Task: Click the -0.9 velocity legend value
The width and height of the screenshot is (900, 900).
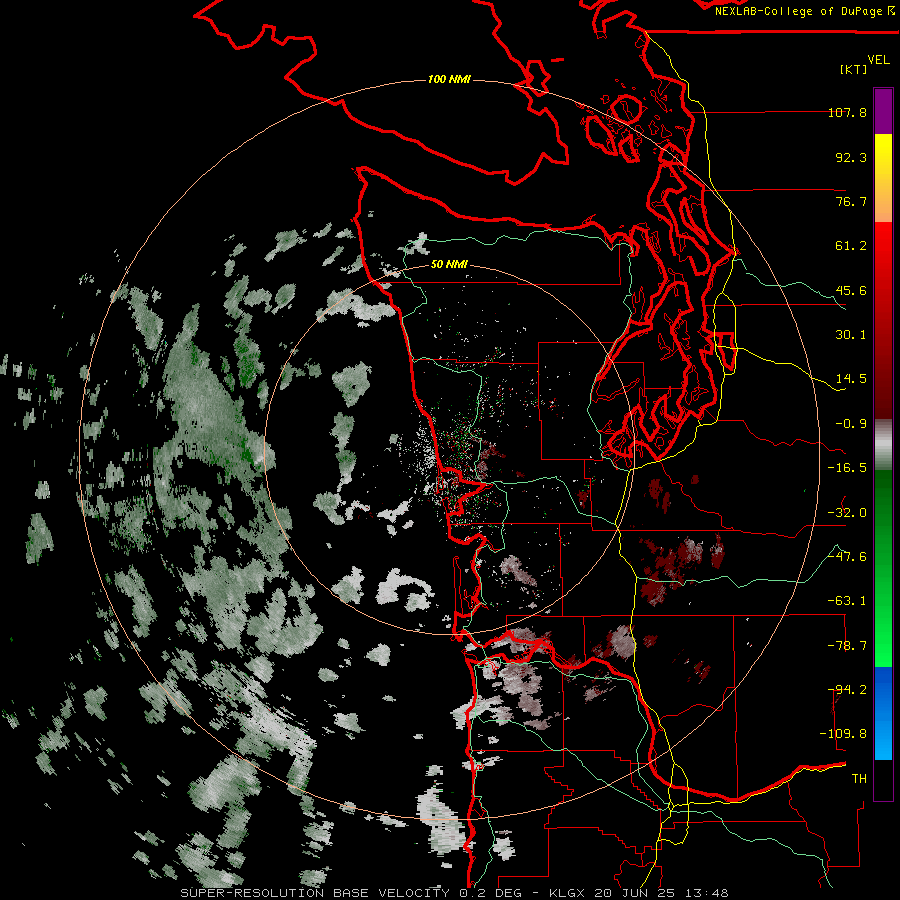Action: click(851, 424)
